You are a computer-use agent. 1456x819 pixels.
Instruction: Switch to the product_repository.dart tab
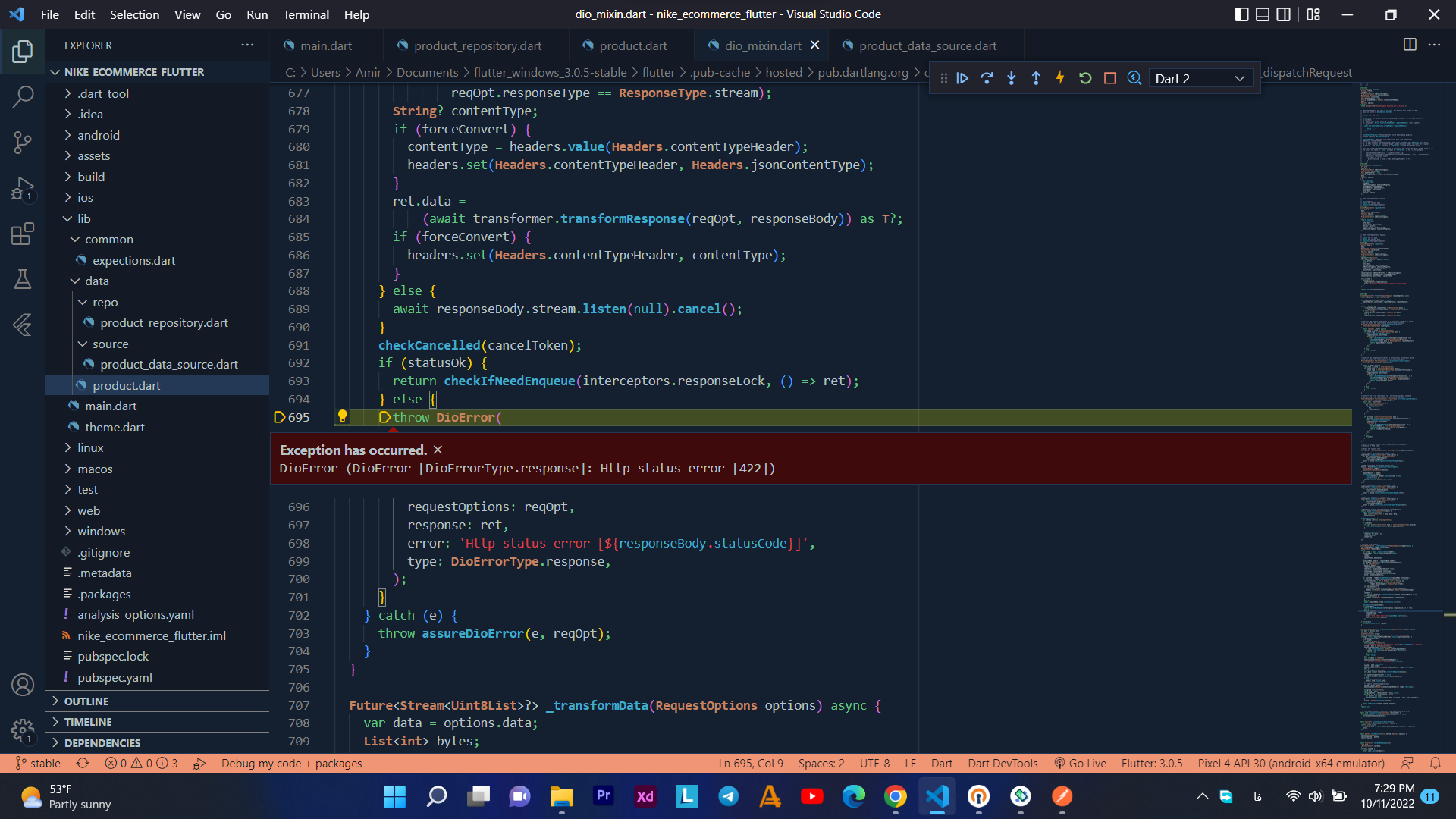477,45
